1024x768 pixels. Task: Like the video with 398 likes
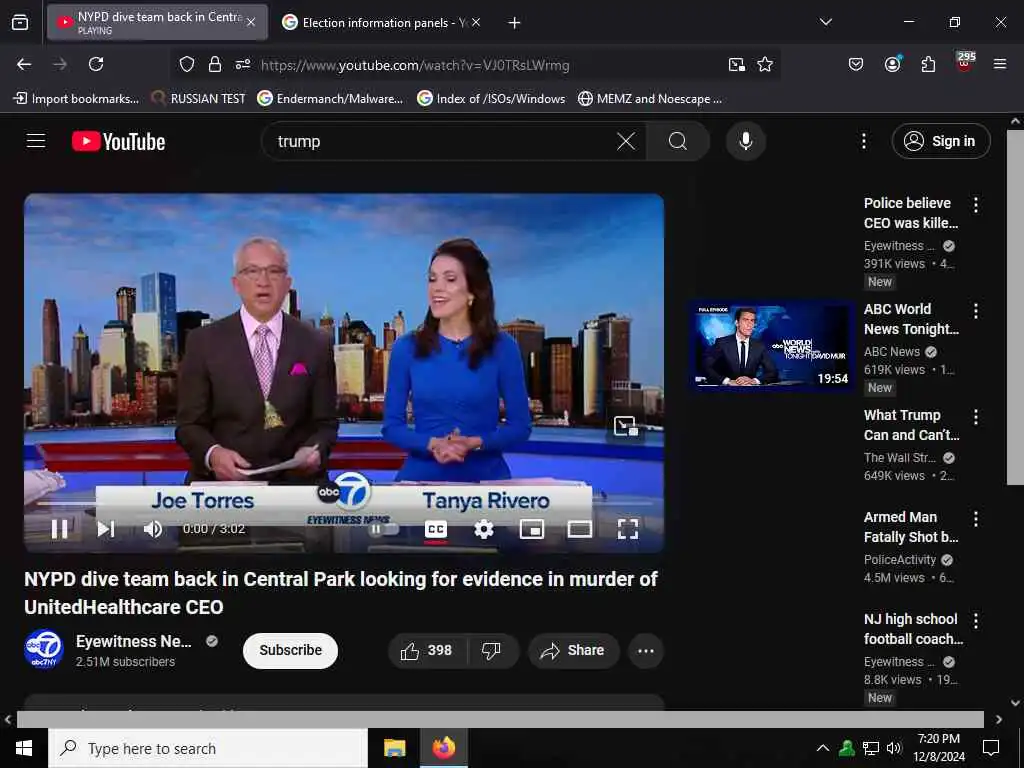(427, 650)
